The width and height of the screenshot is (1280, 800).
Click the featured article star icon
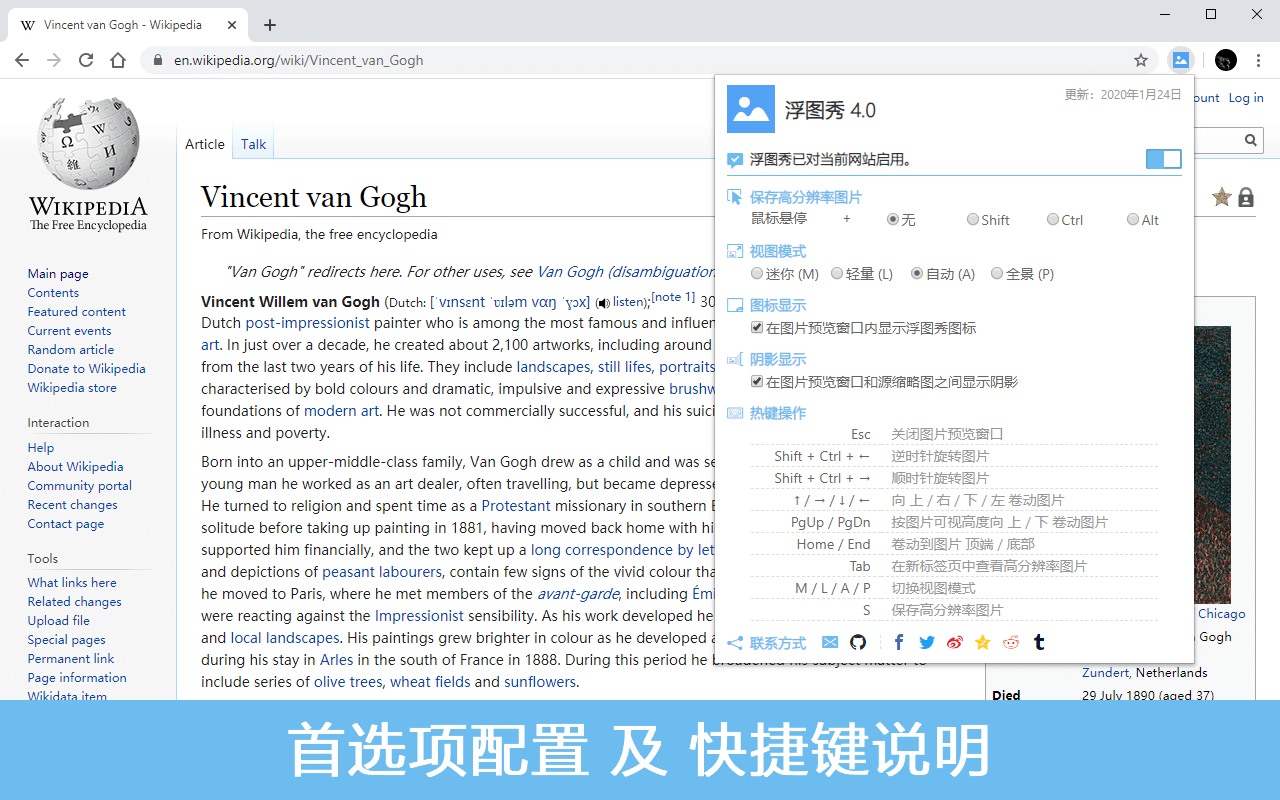[1221, 197]
